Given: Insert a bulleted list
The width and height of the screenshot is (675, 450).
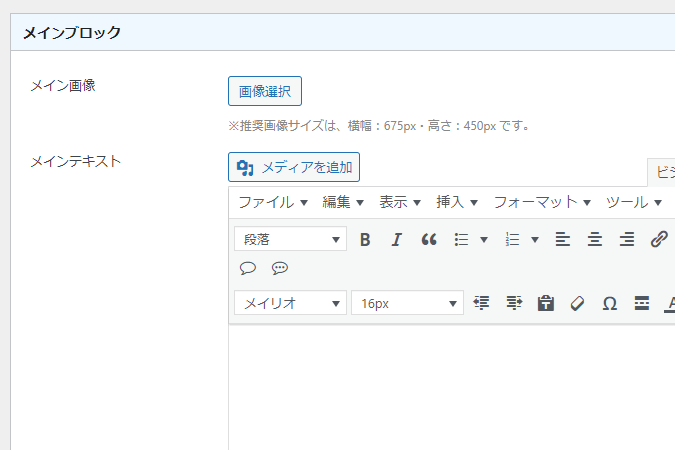Looking at the screenshot, I should pos(461,239).
